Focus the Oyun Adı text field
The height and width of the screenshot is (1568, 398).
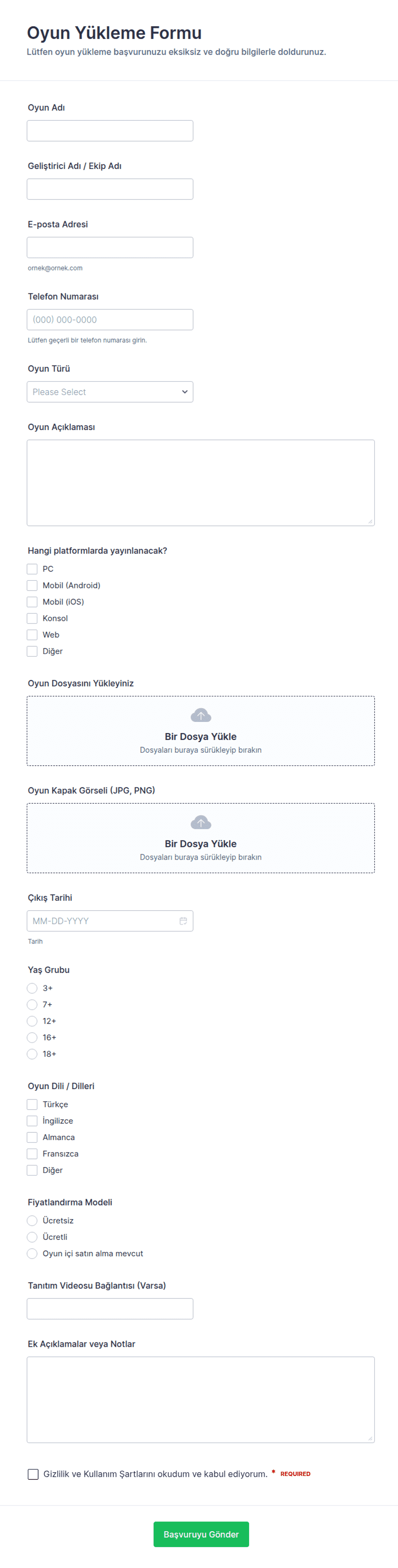(x=110, y=130)
